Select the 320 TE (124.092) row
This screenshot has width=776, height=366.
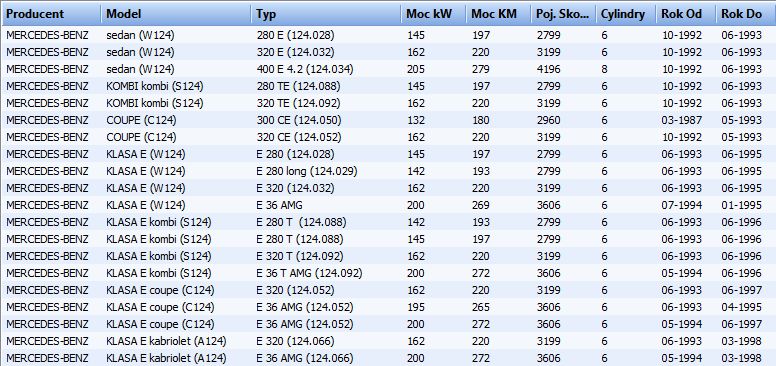388,103
